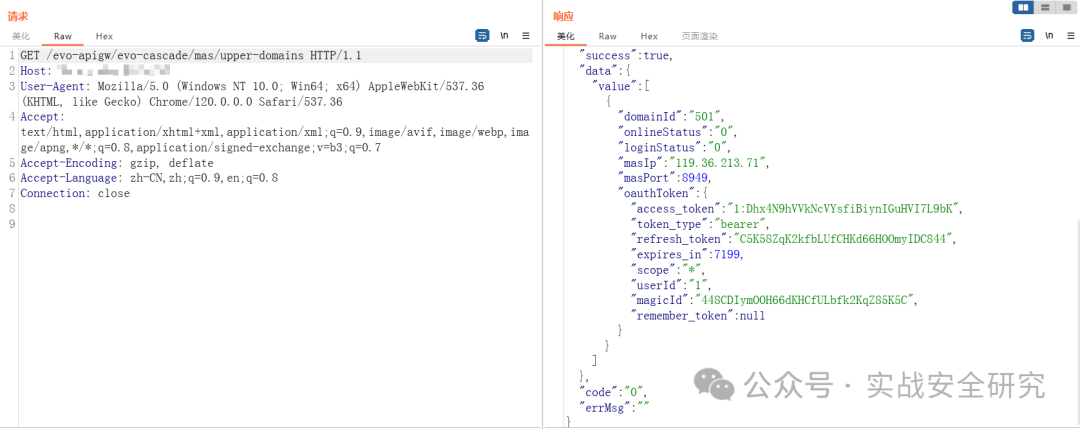Switch response panel to Hex tab
This screenshot has height=429, width=1080.
[649, 36]
